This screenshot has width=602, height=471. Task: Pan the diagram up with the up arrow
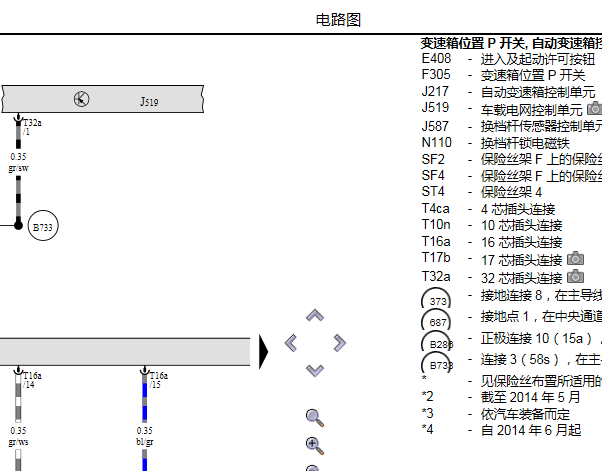[x=315, y=316]
